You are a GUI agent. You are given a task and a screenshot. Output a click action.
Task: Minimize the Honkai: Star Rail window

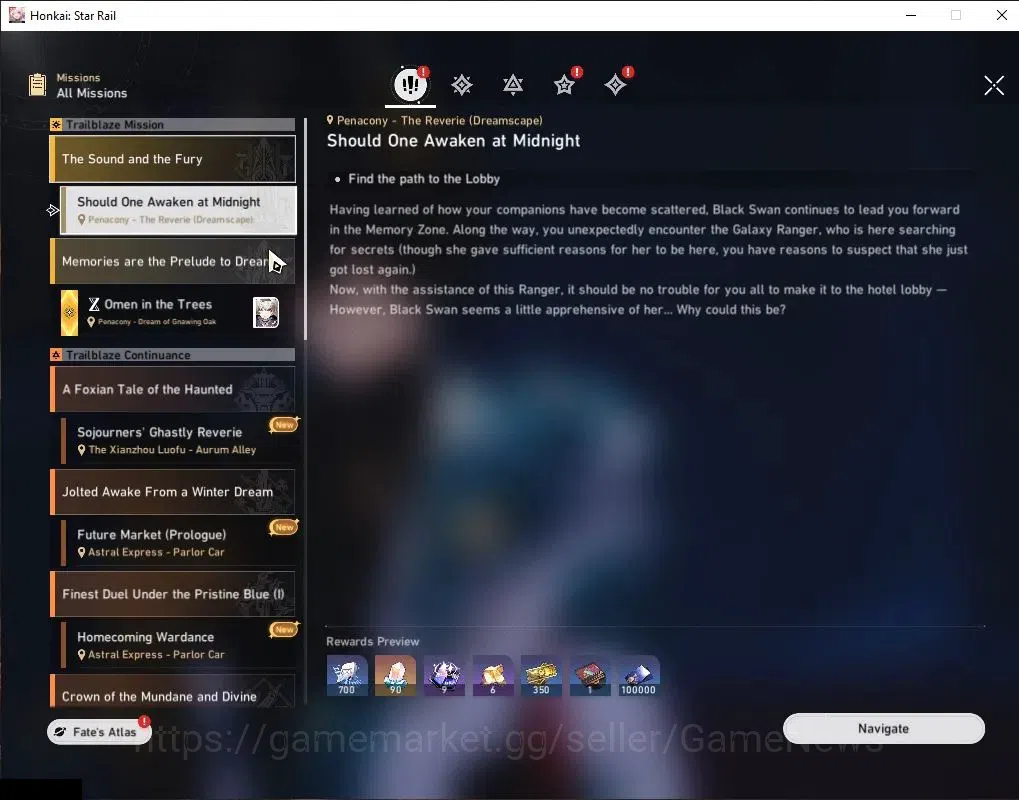tap(910, 15)
